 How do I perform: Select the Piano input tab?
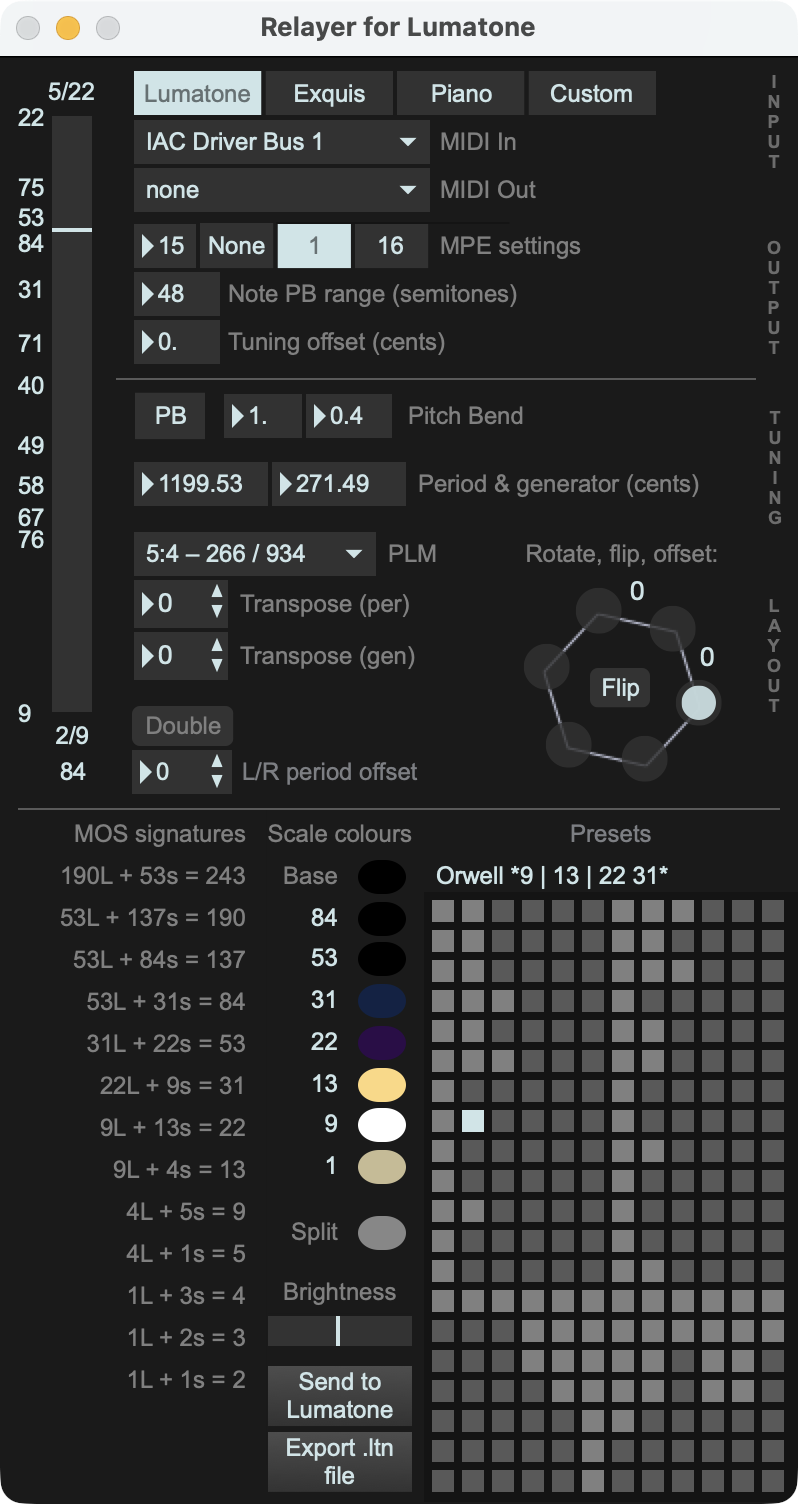coord(461,94)
